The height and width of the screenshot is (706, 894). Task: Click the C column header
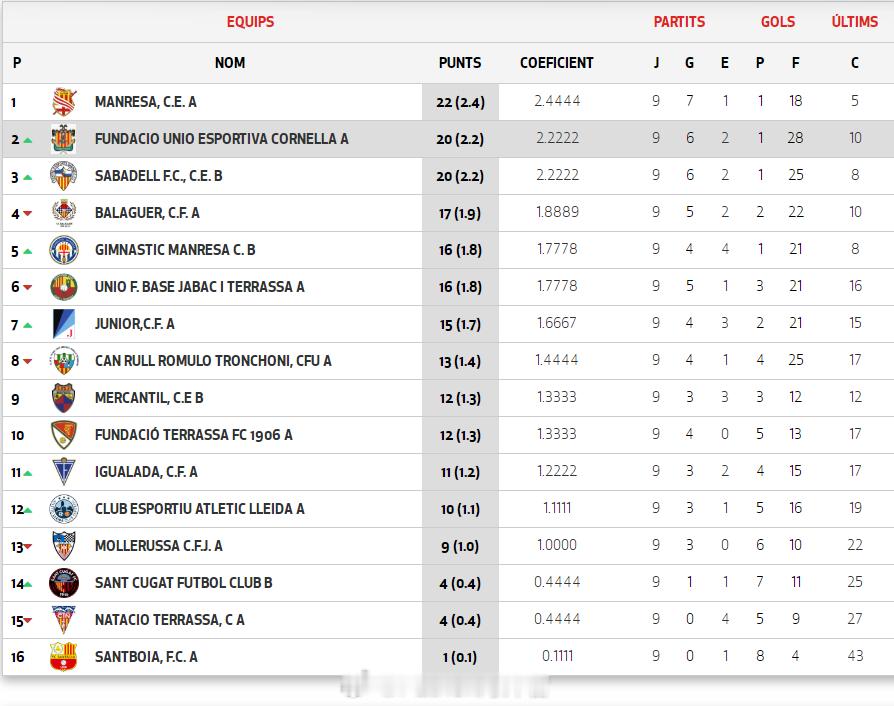(x=855, y=63)
